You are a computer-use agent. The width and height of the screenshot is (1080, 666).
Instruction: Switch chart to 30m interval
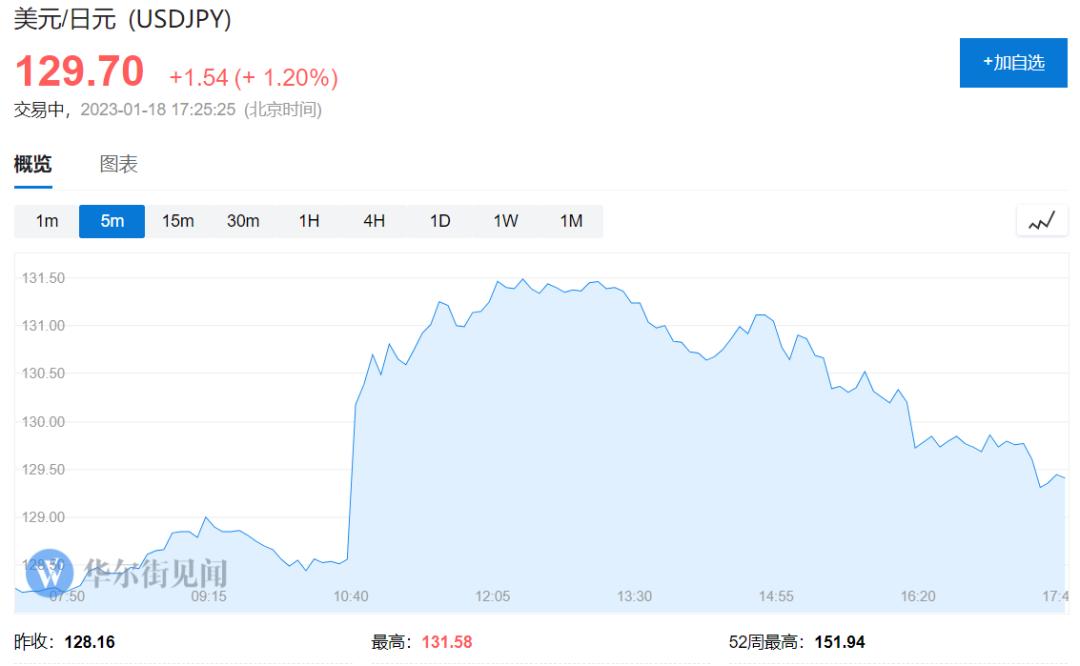coord(243,221)
